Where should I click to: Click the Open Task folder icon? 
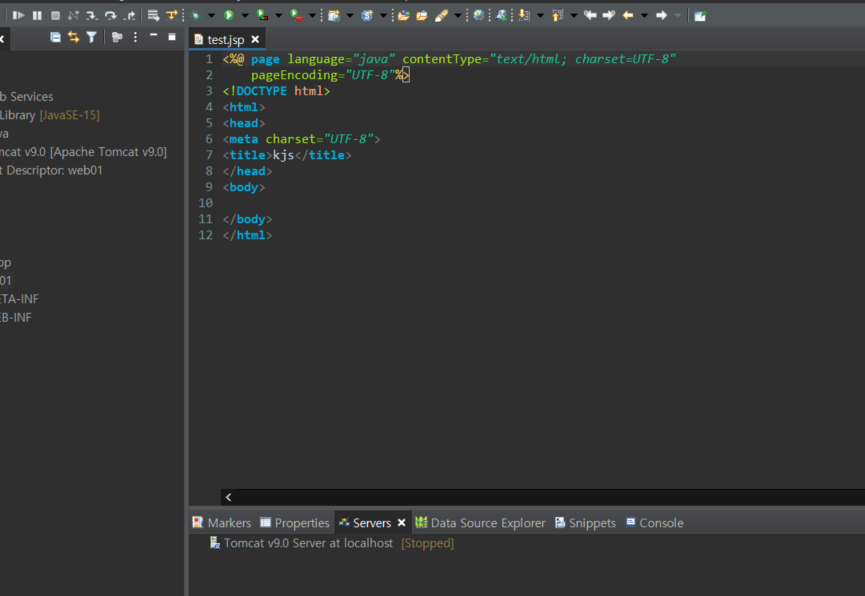(x=422, y=15)
